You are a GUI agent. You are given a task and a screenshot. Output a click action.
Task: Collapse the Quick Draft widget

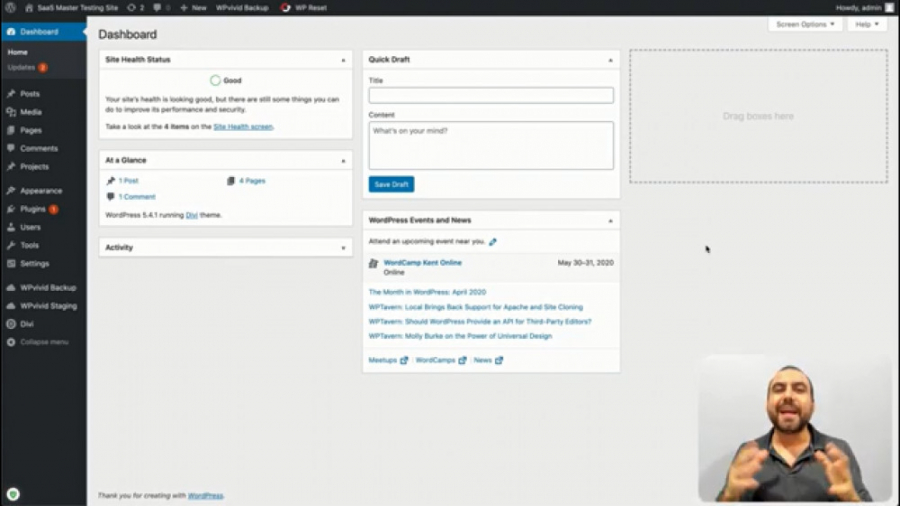click(610, 60)
